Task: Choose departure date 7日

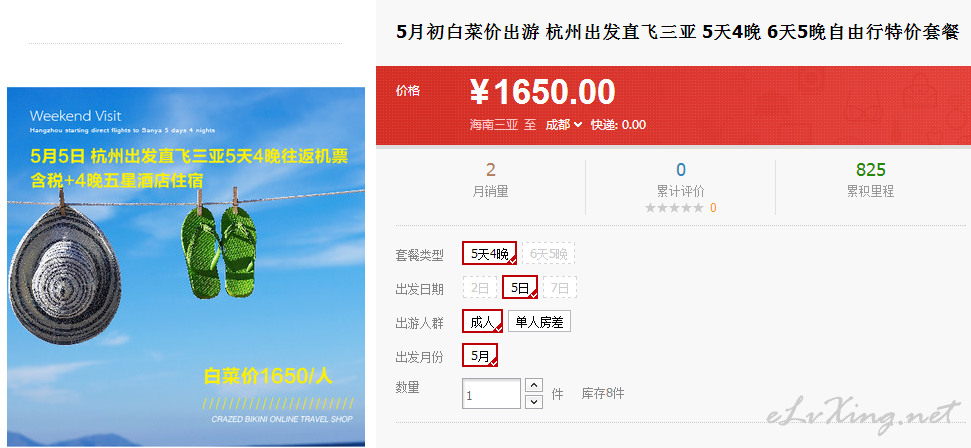Action: [560, 288]
